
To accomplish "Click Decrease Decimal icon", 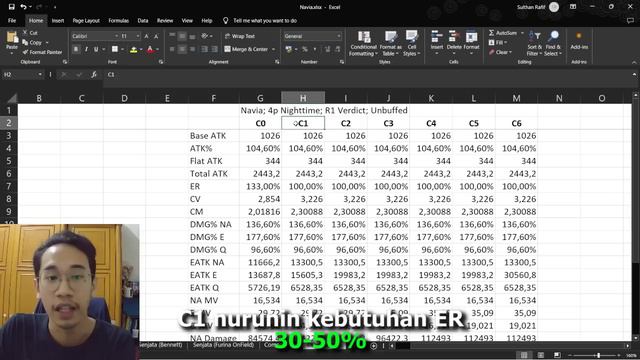I will [338, 49].
